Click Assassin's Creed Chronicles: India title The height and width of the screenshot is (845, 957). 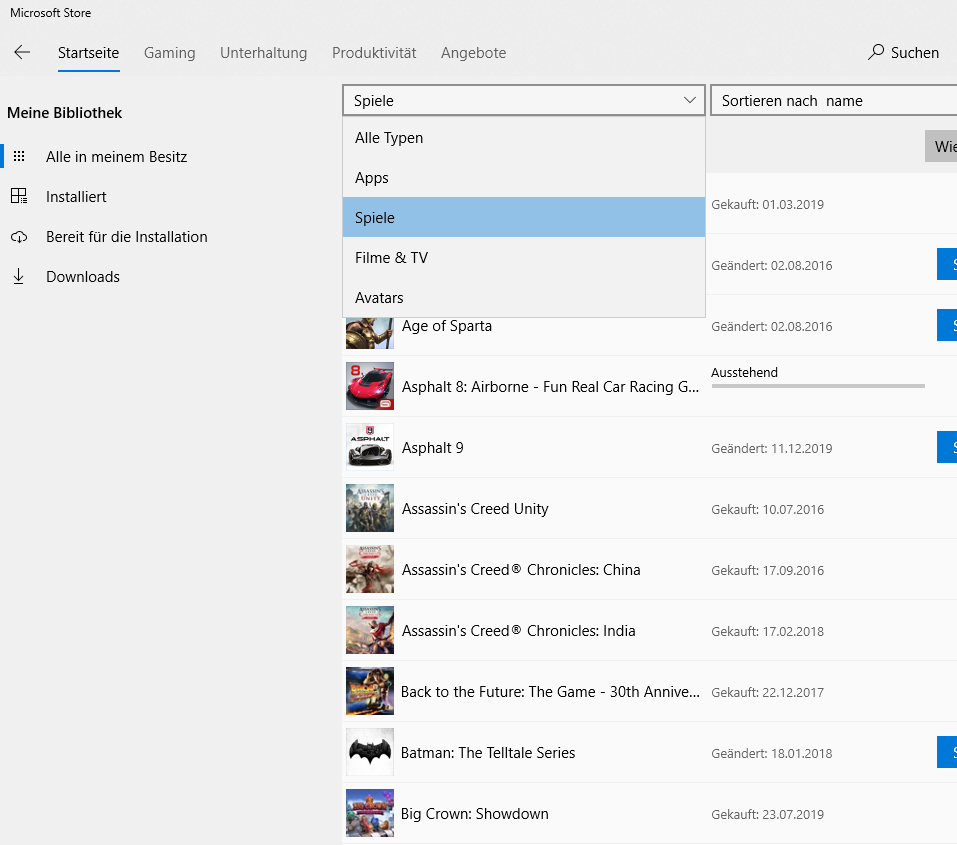519,631
